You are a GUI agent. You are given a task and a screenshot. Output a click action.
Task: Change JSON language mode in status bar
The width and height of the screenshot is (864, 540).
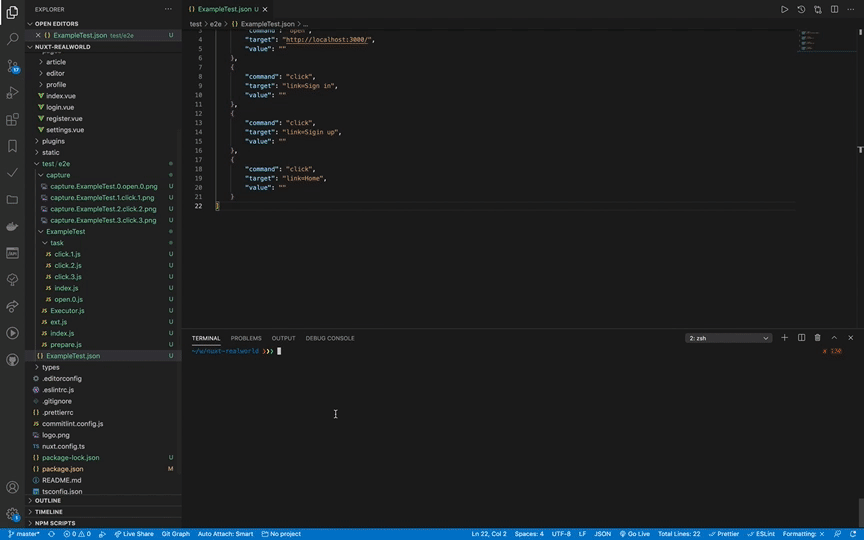[602, 534]
